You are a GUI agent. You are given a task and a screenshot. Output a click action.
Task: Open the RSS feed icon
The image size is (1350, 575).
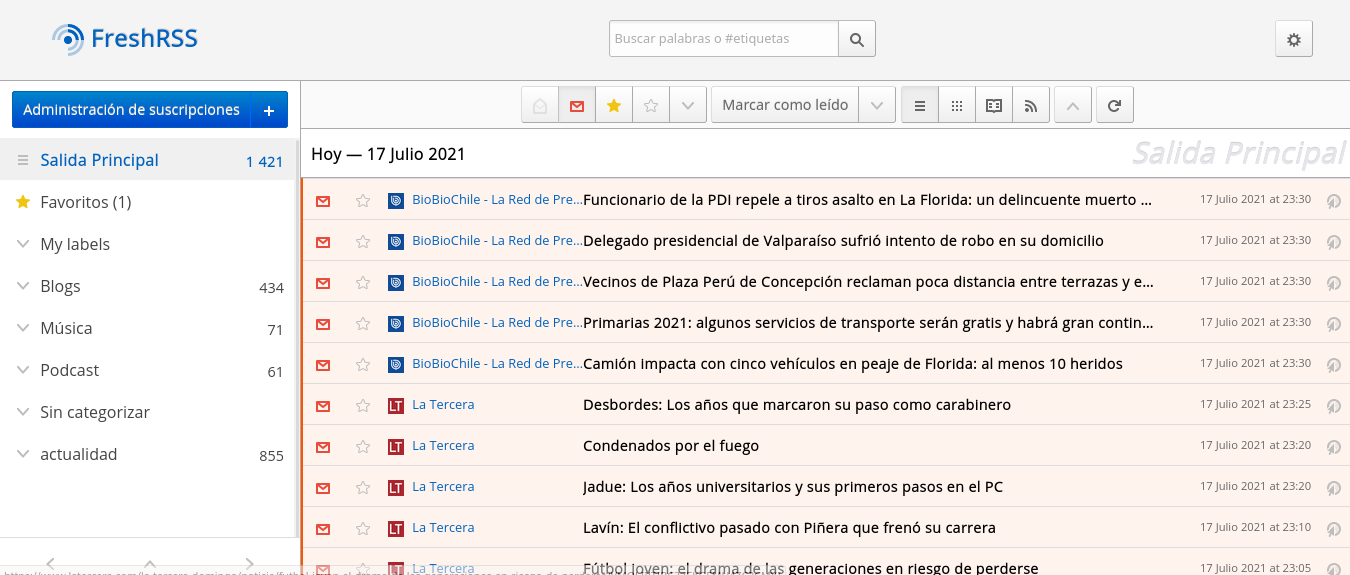click(1031, 105)
